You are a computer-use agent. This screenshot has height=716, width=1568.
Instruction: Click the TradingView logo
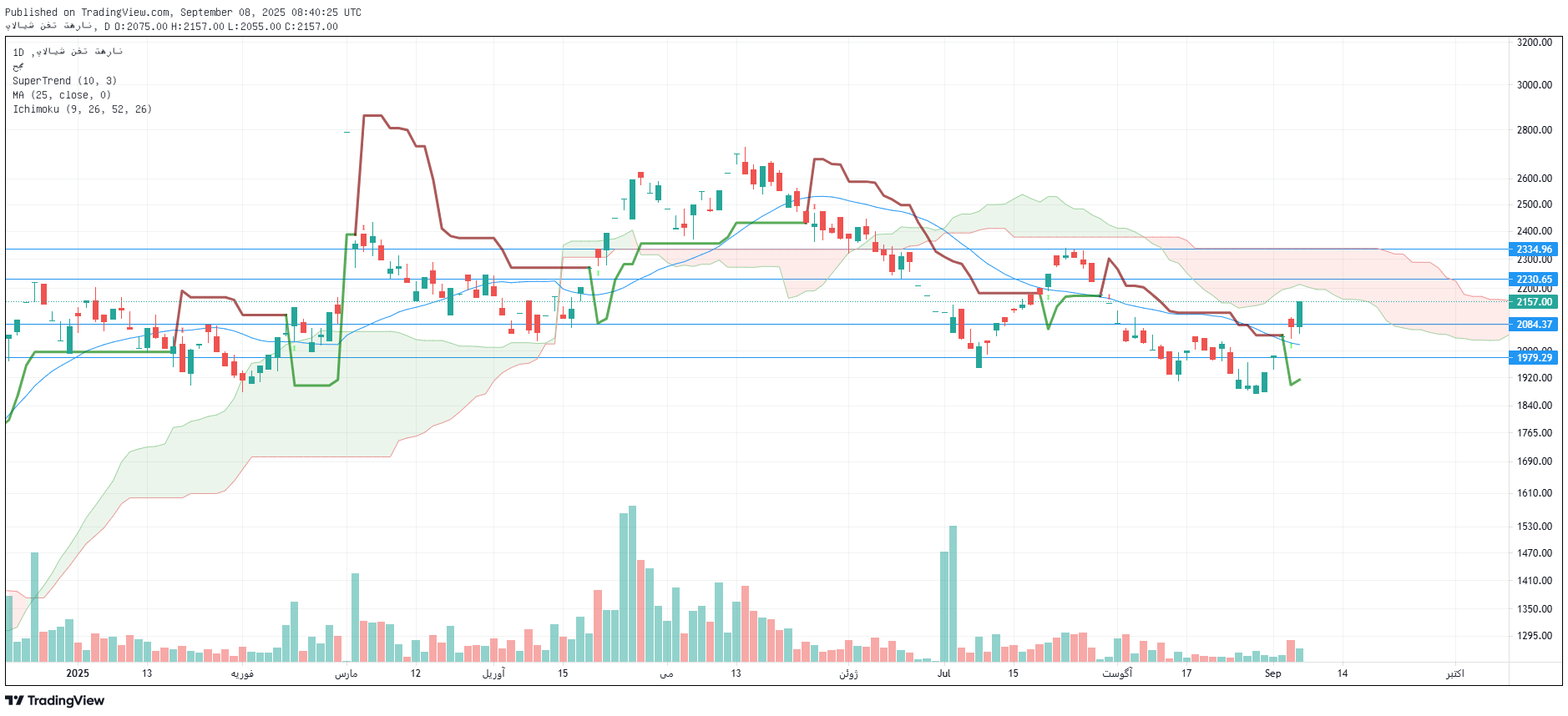[x=55, y=700]
